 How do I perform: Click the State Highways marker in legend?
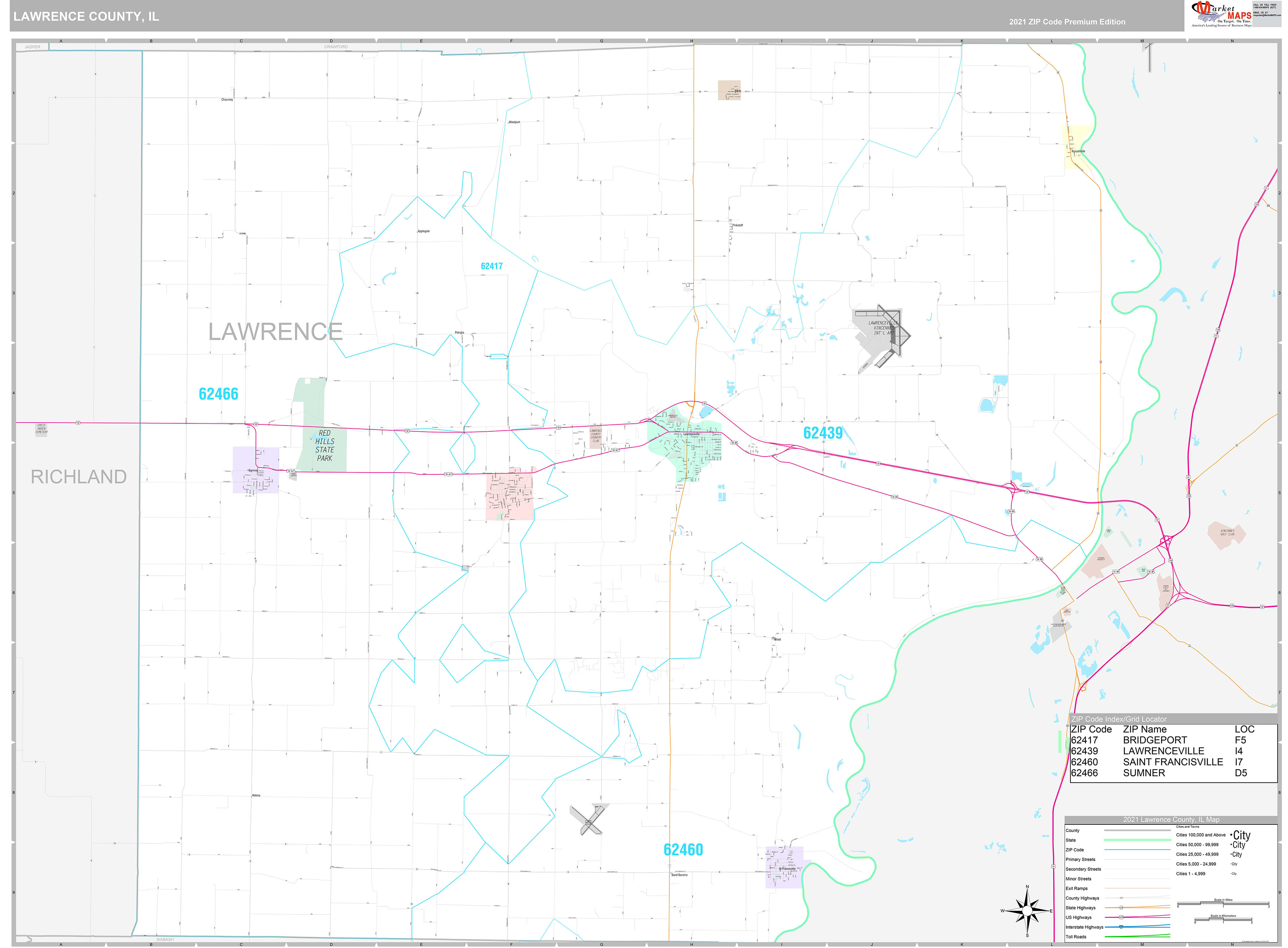click(x=1122, y=908)
